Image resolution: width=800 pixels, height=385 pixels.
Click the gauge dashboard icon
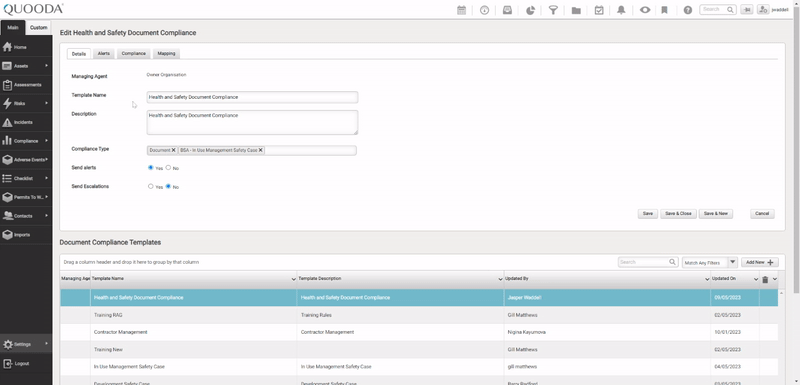coord(484,10)
